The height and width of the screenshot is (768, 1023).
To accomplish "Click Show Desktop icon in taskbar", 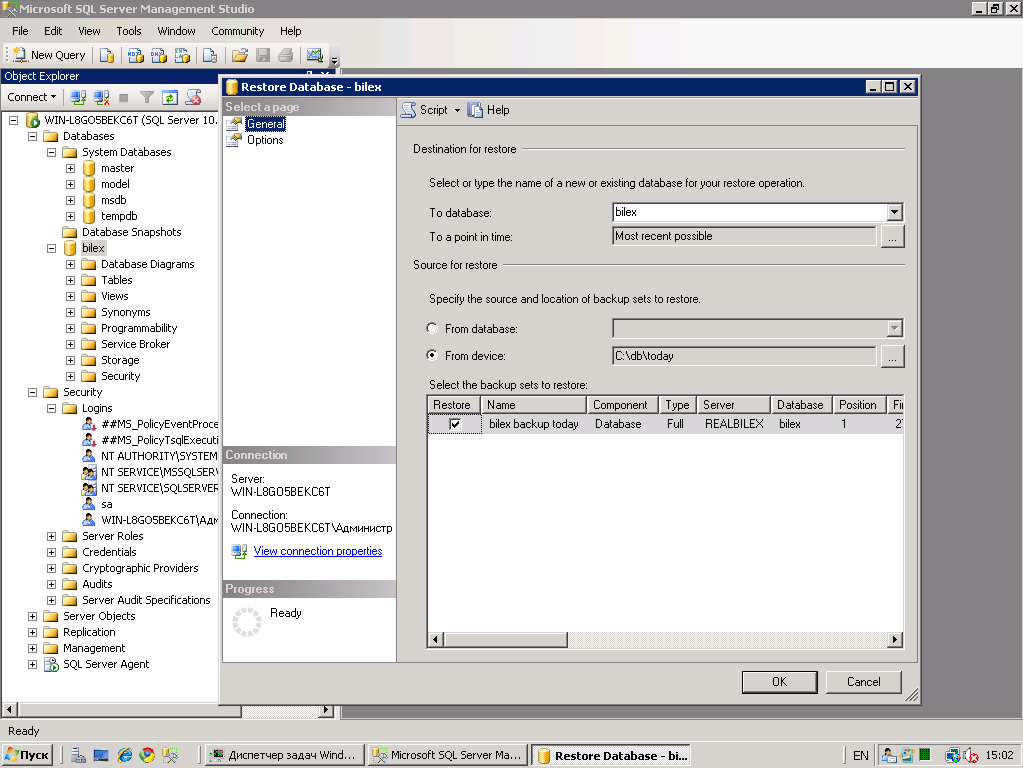I will tap(101, 755).
